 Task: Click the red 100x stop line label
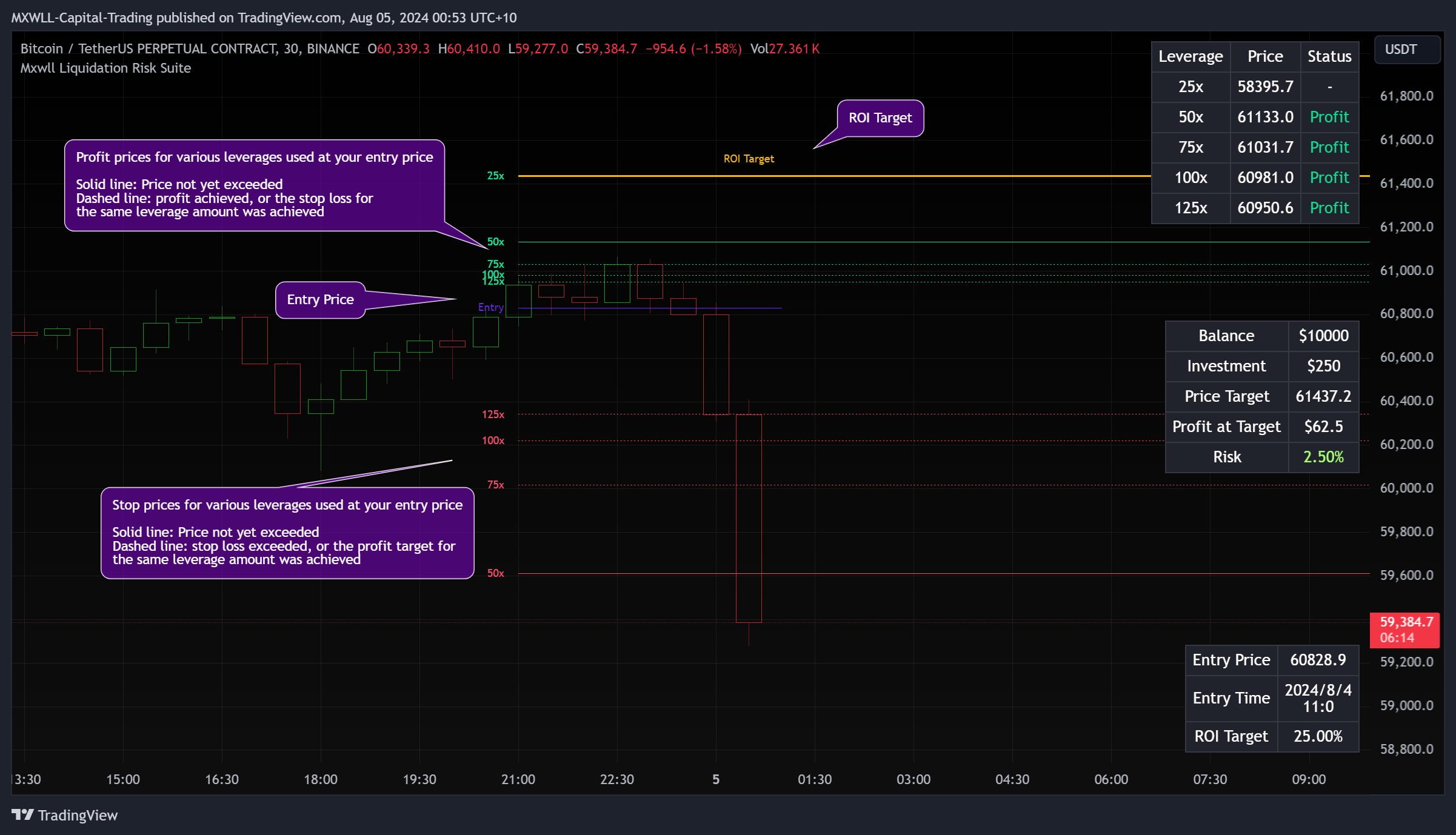[x=493, y=441]
